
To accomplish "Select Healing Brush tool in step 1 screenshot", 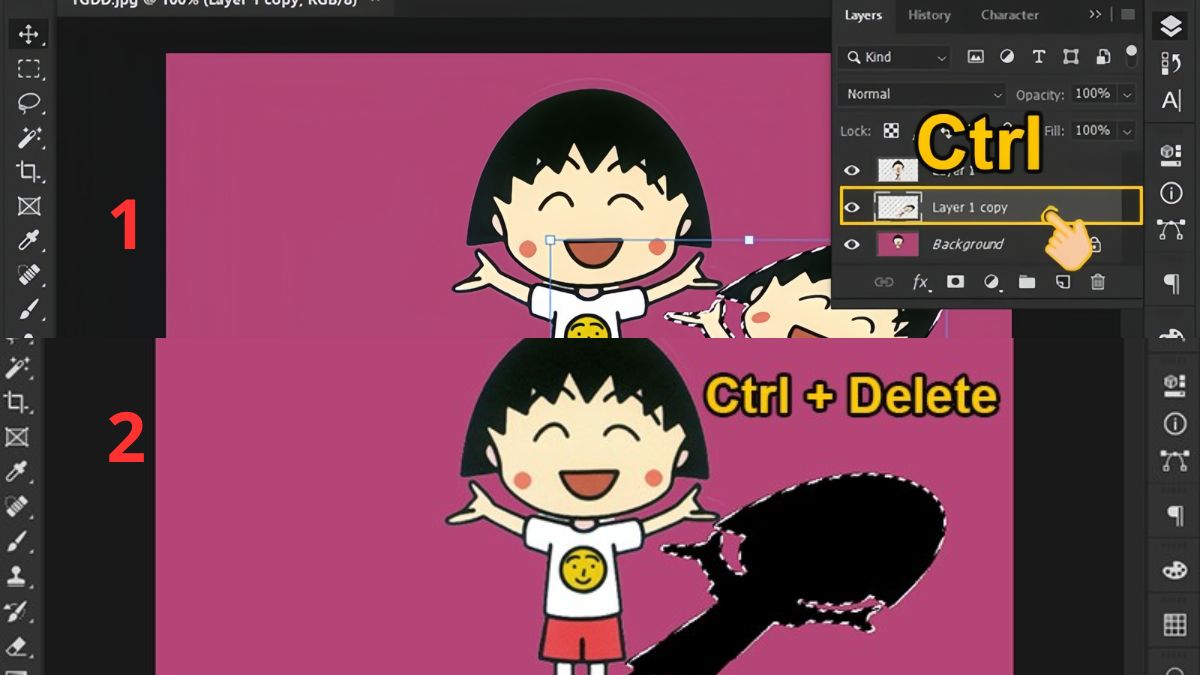I will pyautogui.click(x=29, y=274).
